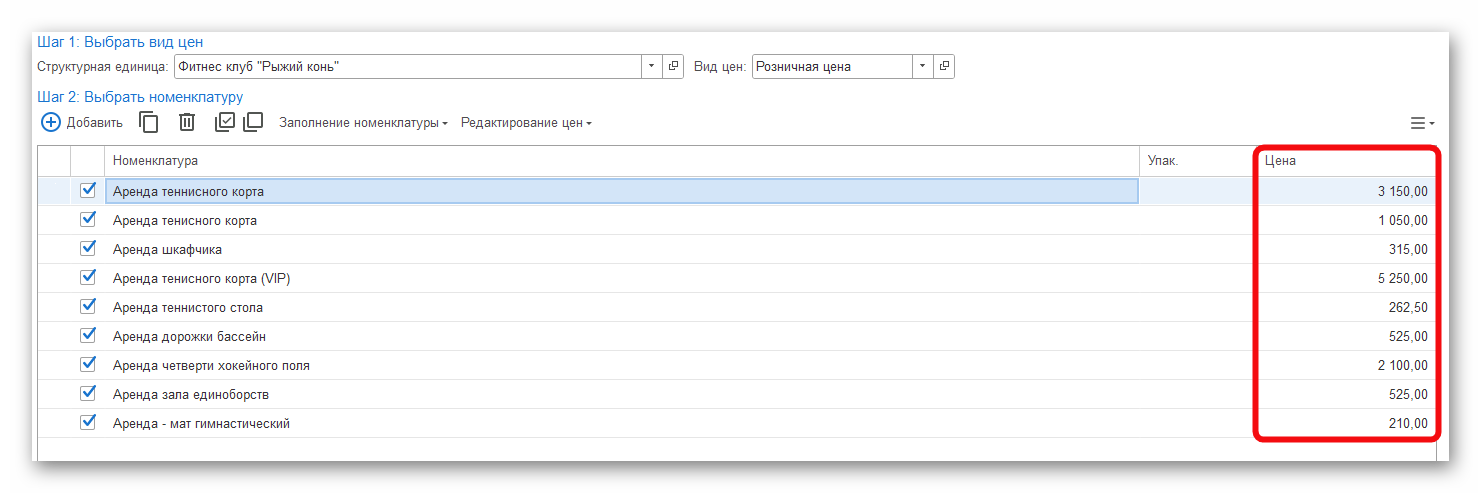Expand the Структурная единица dropdown arrow

(x=651, y=67)
